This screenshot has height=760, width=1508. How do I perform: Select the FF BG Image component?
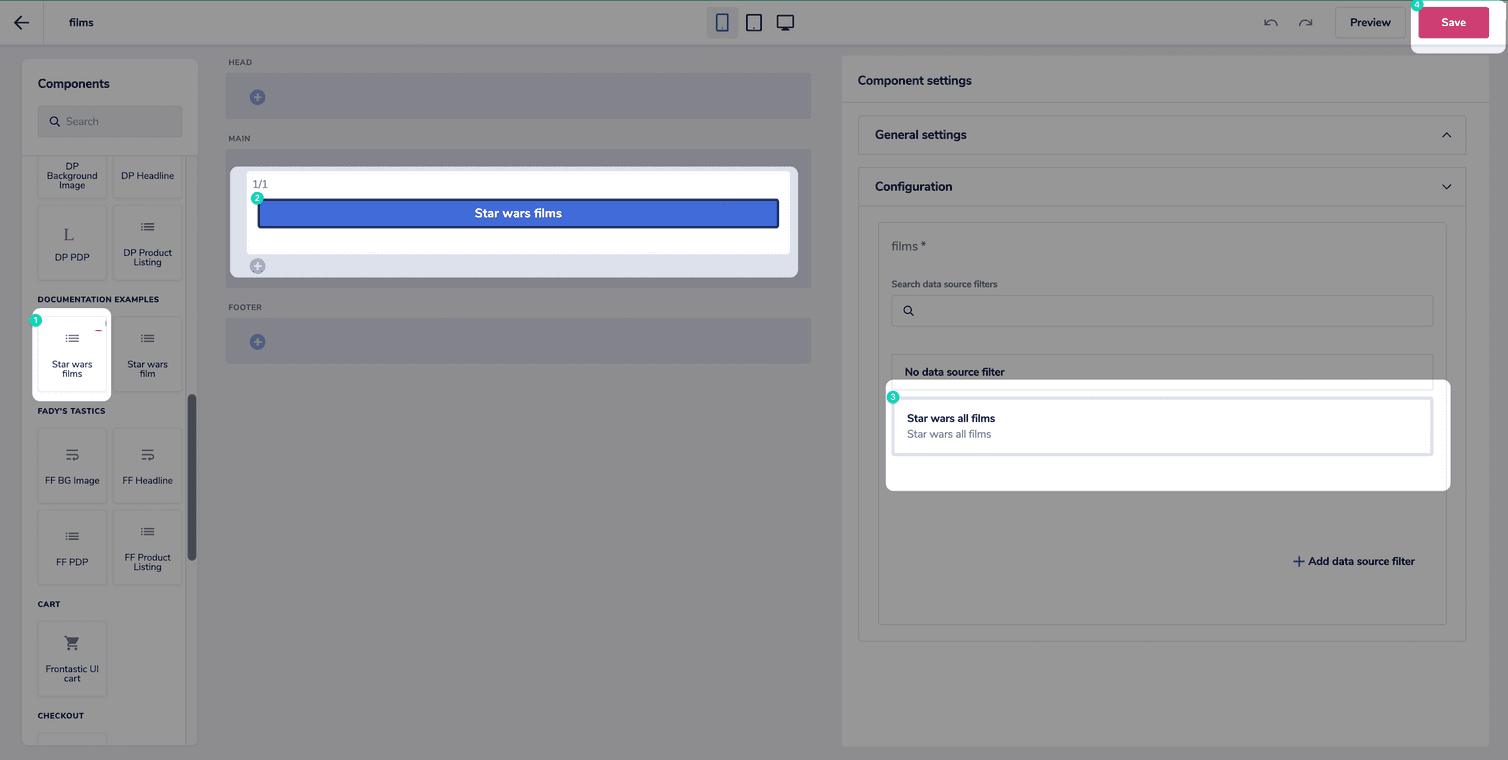pos(71,465)
